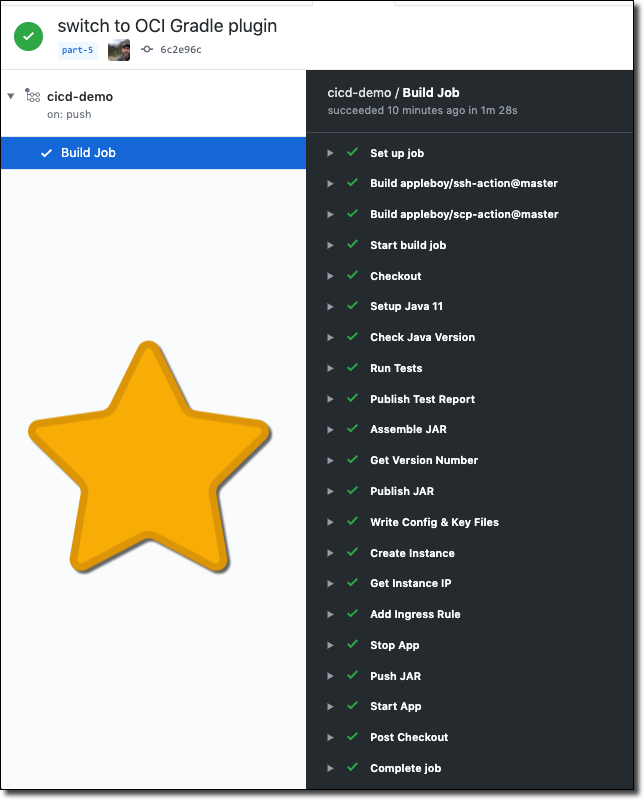
Task: Click the commit hash icon
Action: pyautogui.click(x=147, y=50)
